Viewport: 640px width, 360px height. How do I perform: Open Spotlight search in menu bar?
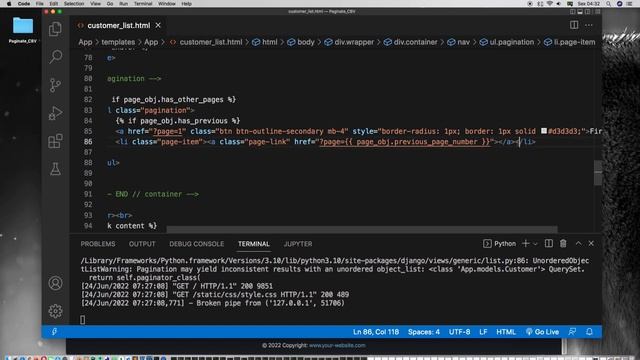pos(608,4)
